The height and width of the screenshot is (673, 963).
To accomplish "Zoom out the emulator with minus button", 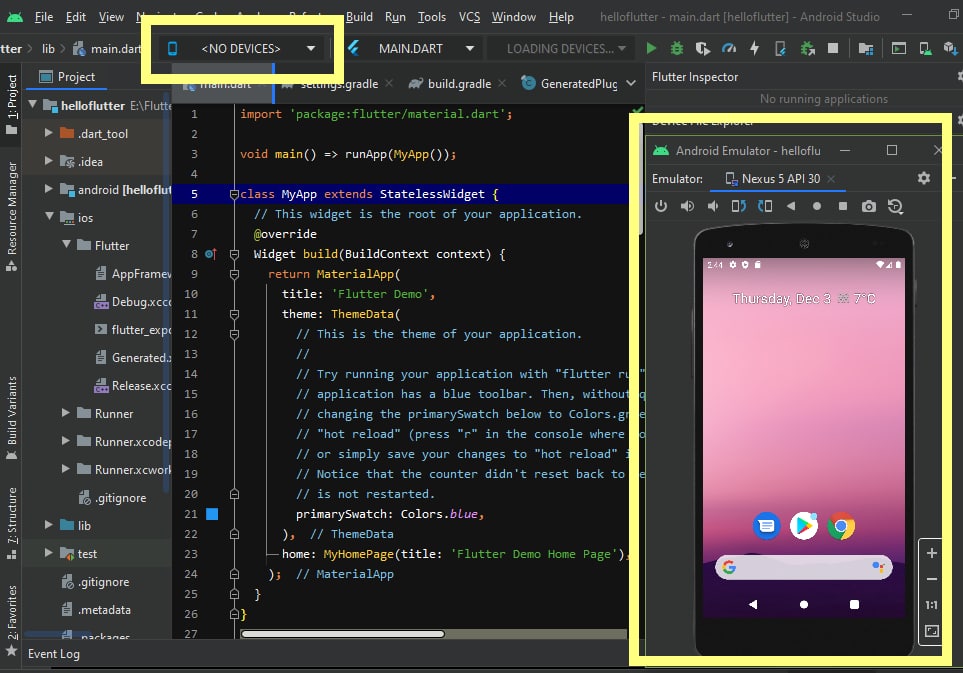I will [932, 579].
